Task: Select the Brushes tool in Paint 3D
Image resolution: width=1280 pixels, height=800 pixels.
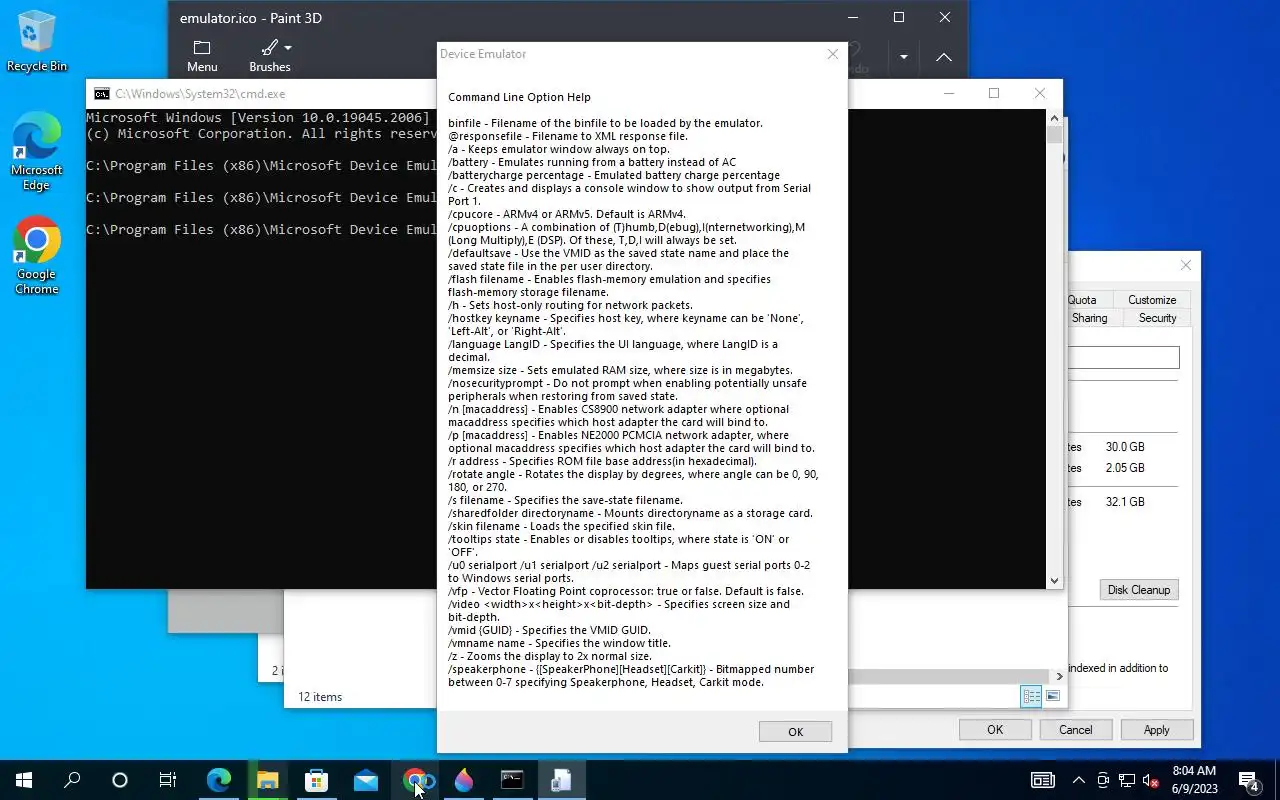Action: [269, 57]
